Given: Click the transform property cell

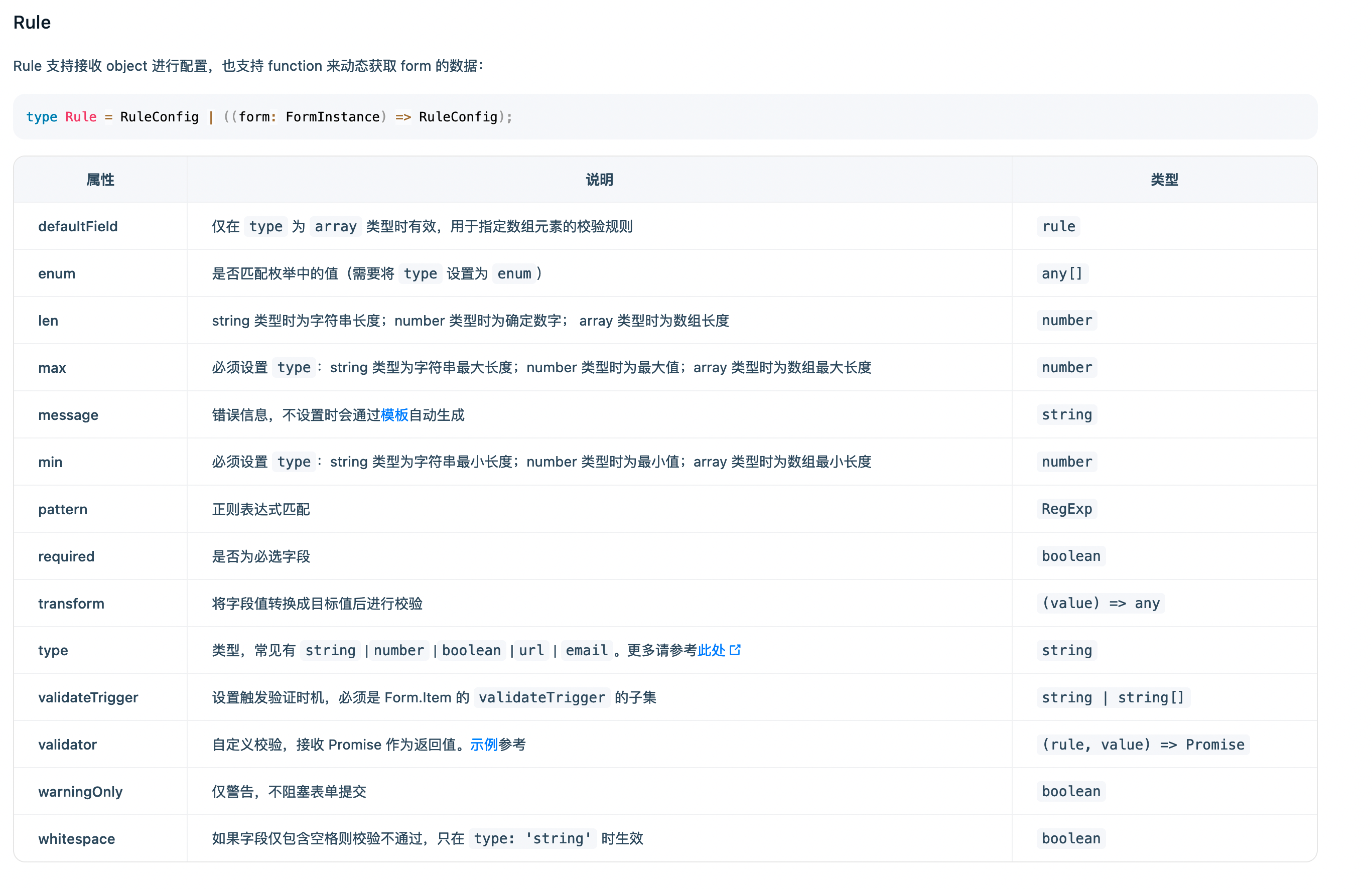Looking at the screenshot, I should (71, 603).
